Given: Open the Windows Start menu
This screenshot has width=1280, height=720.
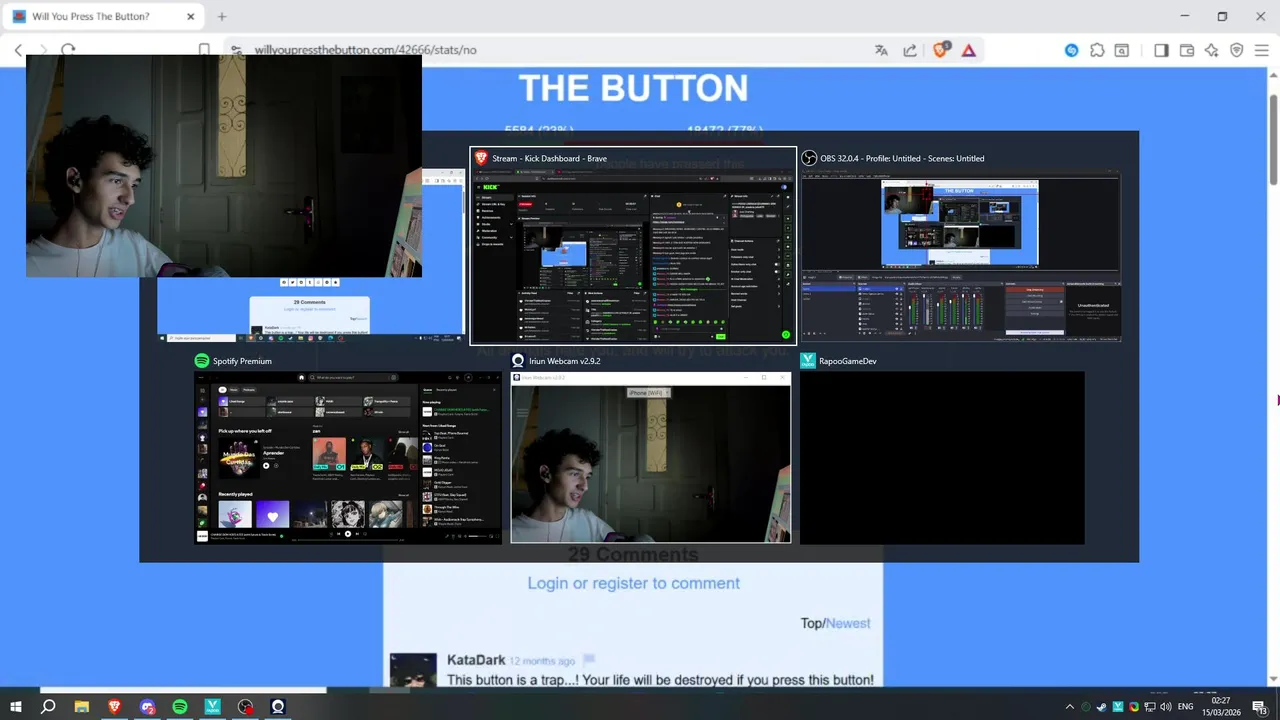Looking at the screenshot, I should coord(16,707).
